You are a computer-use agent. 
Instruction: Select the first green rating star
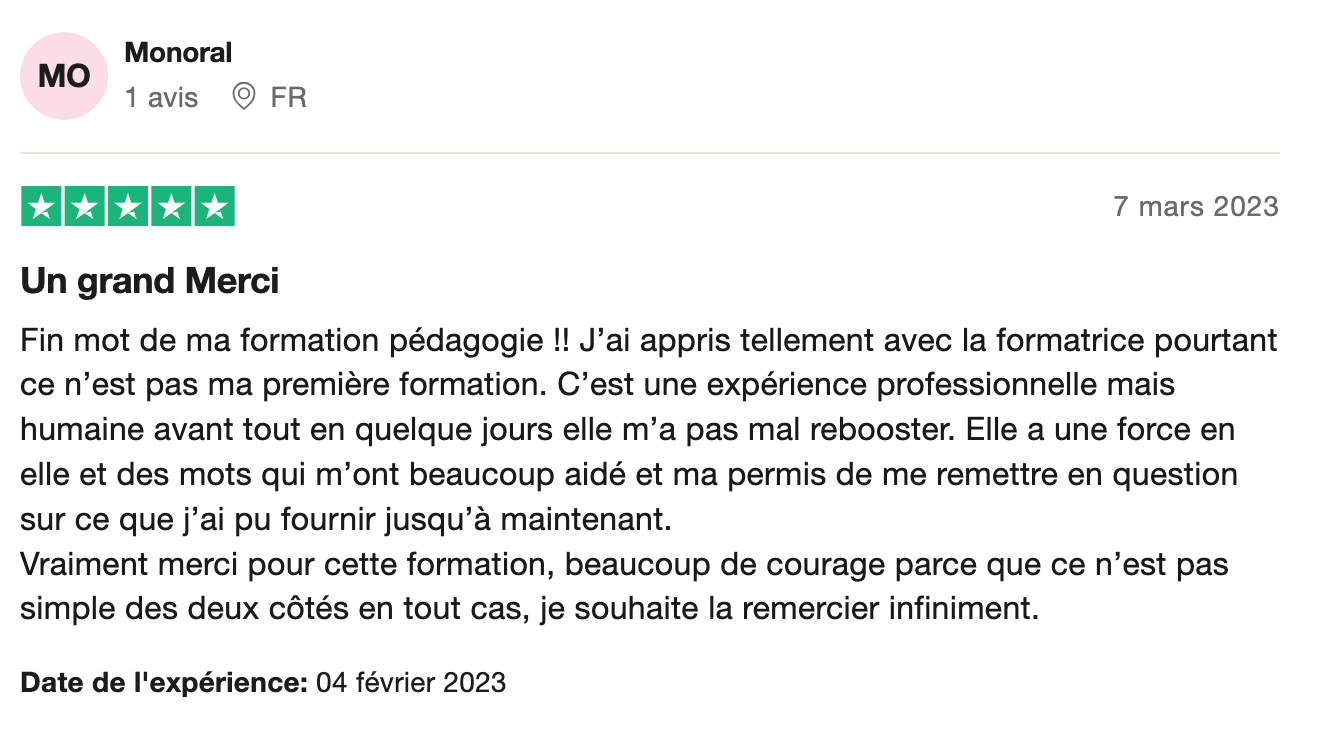(41, 206)
